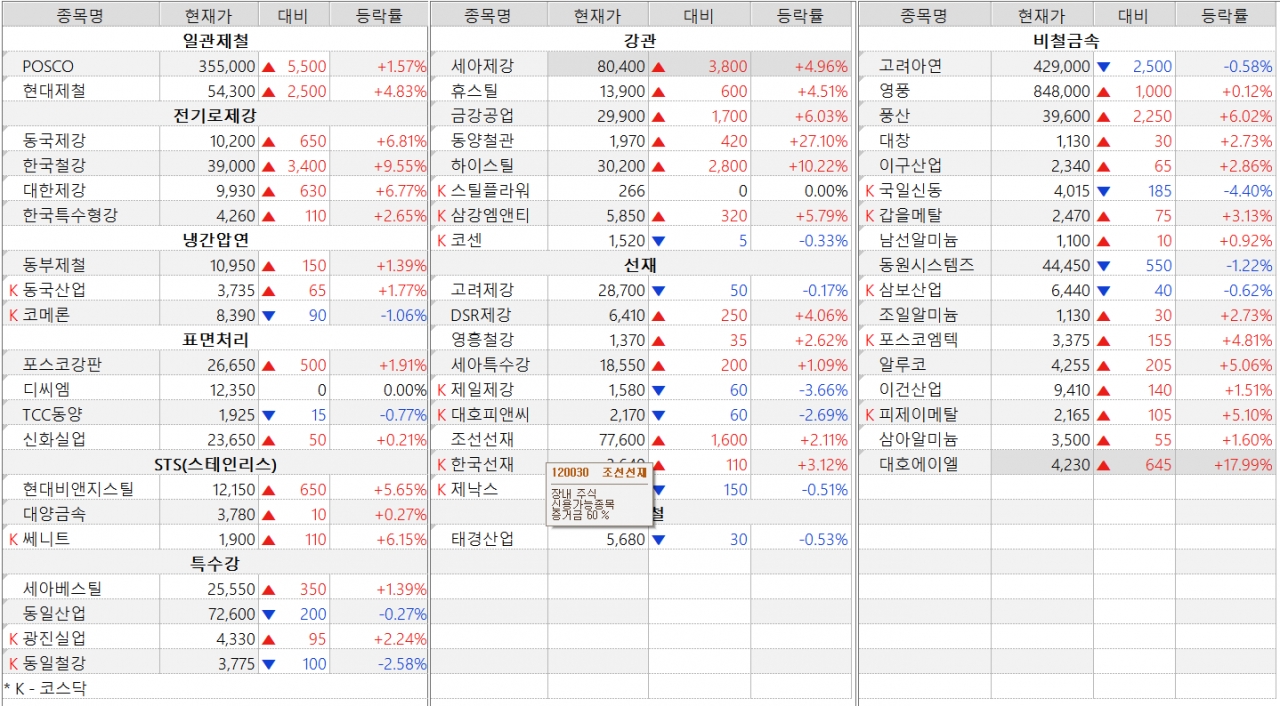This screenshot has width=1280, height=706.
Task: Choose the 하이스틸 stock name
Action: point(483,166)
